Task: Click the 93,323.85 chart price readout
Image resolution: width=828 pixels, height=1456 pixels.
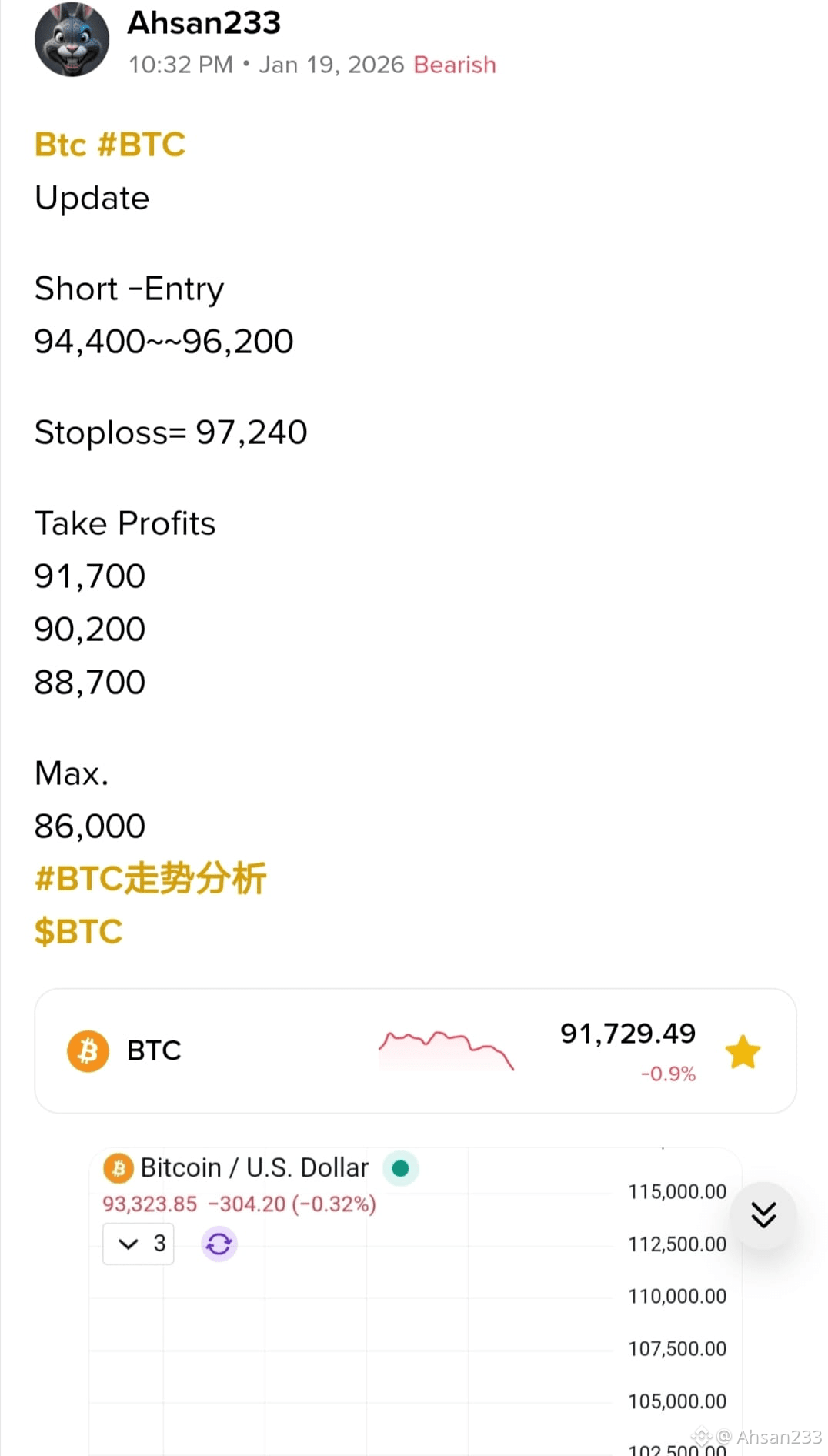Action: [x=150, y=1204]
